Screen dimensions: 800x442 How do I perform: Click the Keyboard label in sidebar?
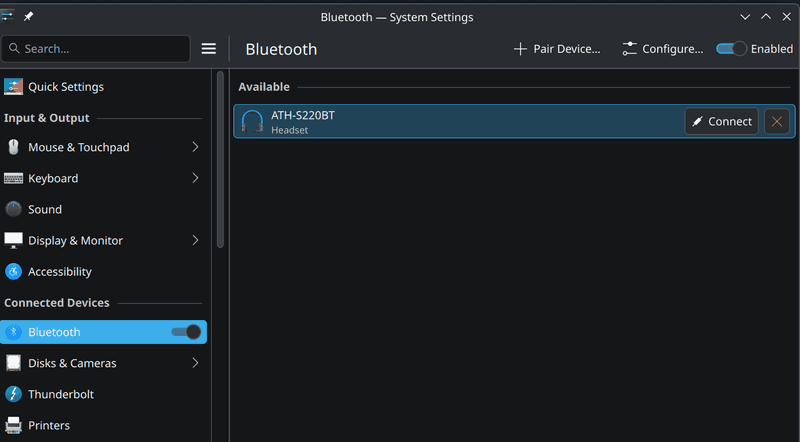point(53,178)
